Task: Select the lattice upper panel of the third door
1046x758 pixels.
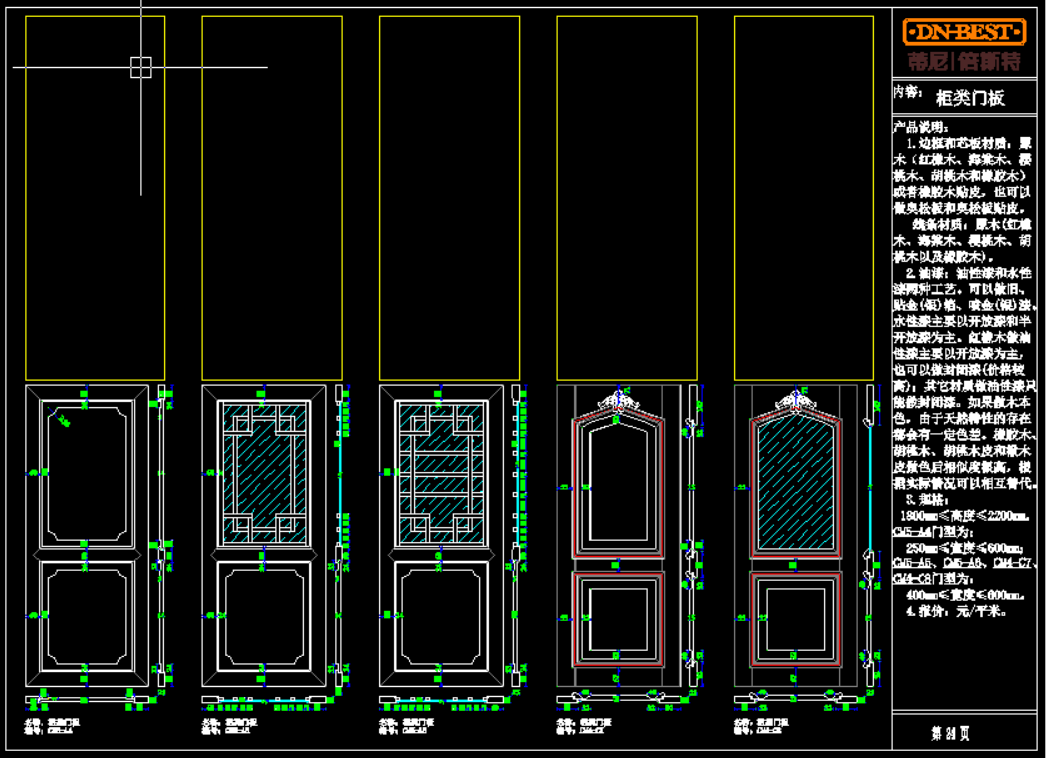Action: pyautogui.click(x=441, y=471)
